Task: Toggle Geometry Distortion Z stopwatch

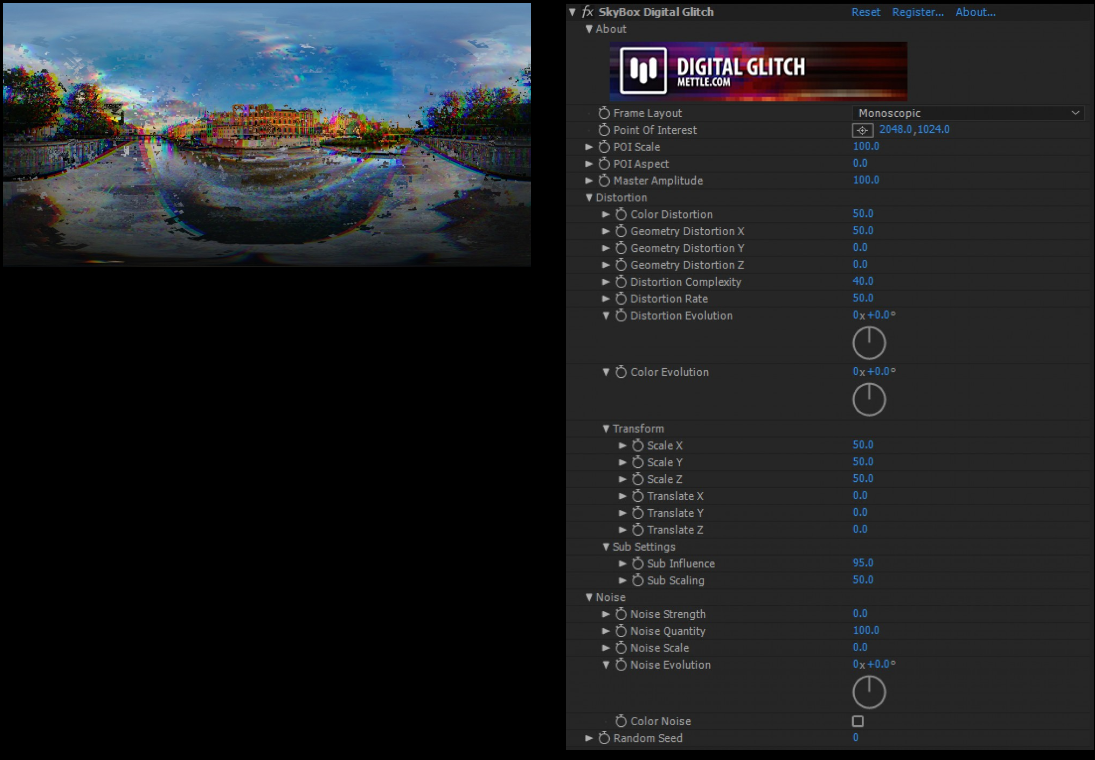Action: pos(621,265)
